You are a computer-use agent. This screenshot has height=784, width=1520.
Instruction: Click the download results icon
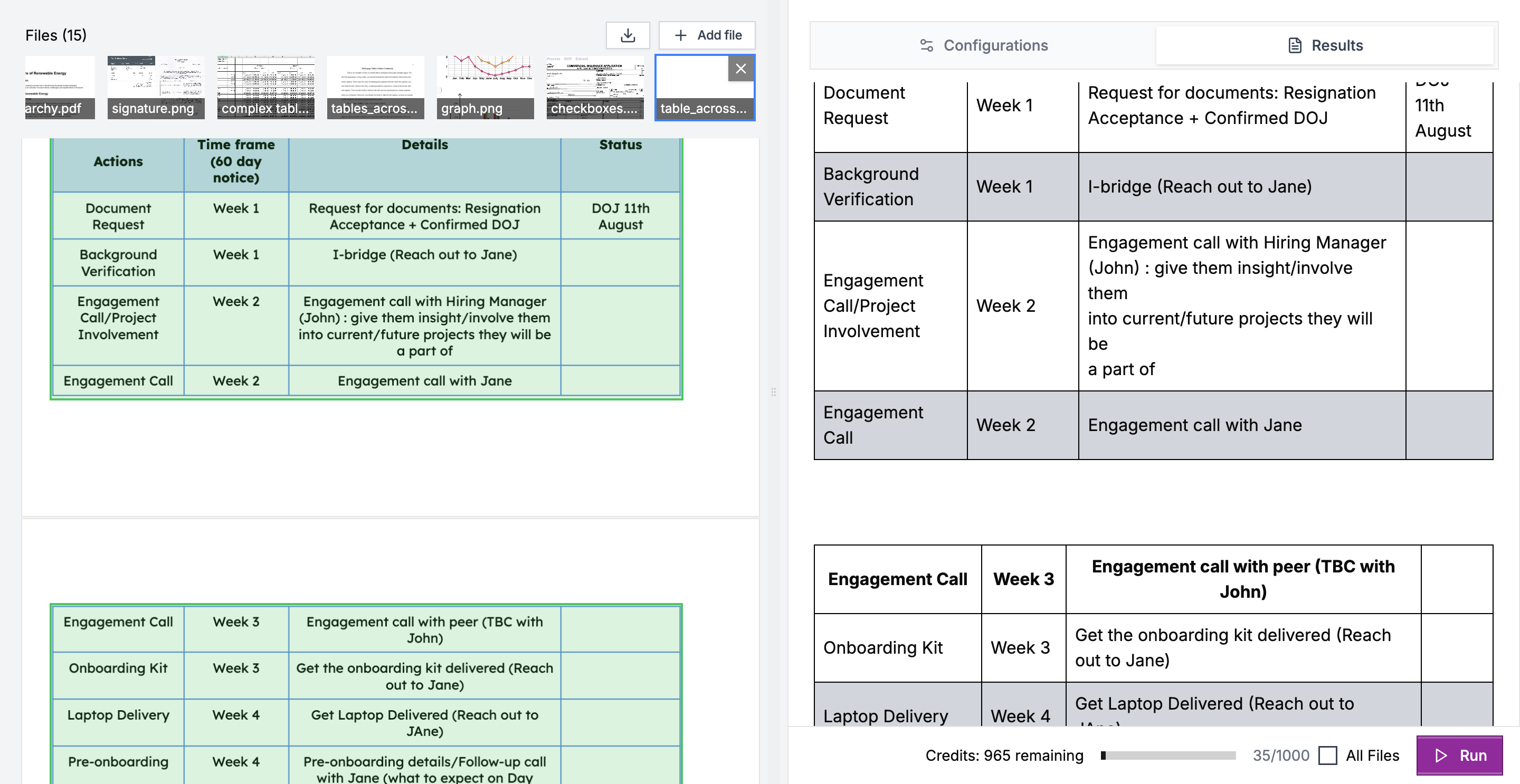627,35
